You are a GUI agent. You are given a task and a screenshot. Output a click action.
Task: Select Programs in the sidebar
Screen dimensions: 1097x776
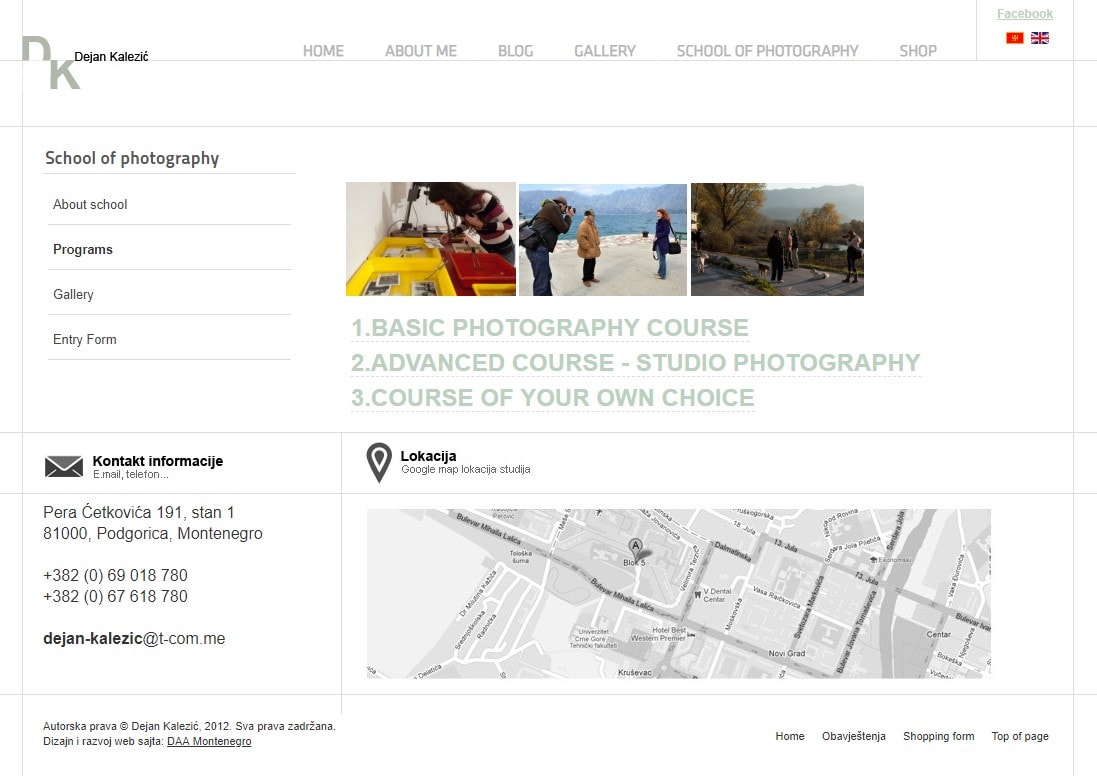pos(83,250)
